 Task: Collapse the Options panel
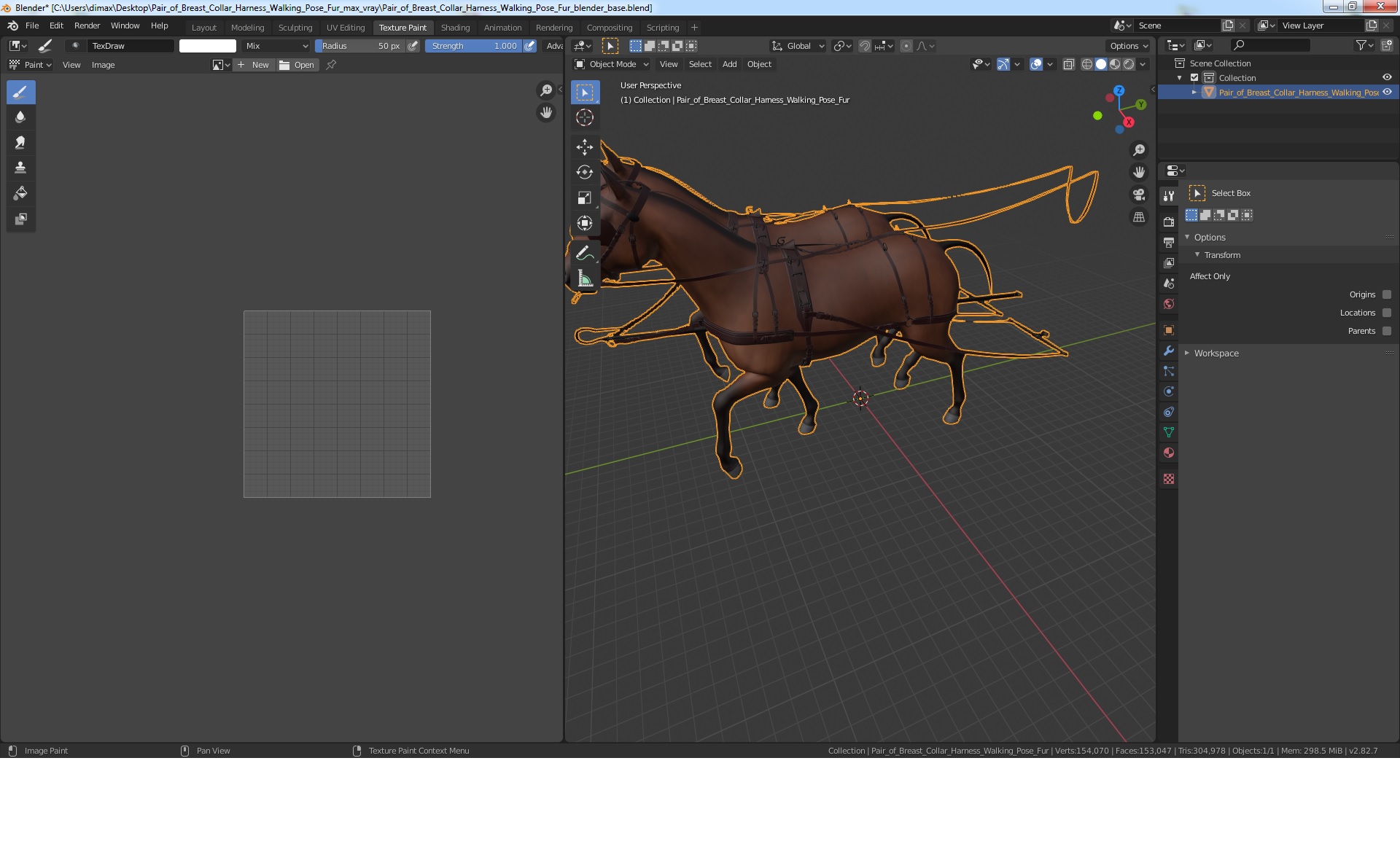point(1187,237)
